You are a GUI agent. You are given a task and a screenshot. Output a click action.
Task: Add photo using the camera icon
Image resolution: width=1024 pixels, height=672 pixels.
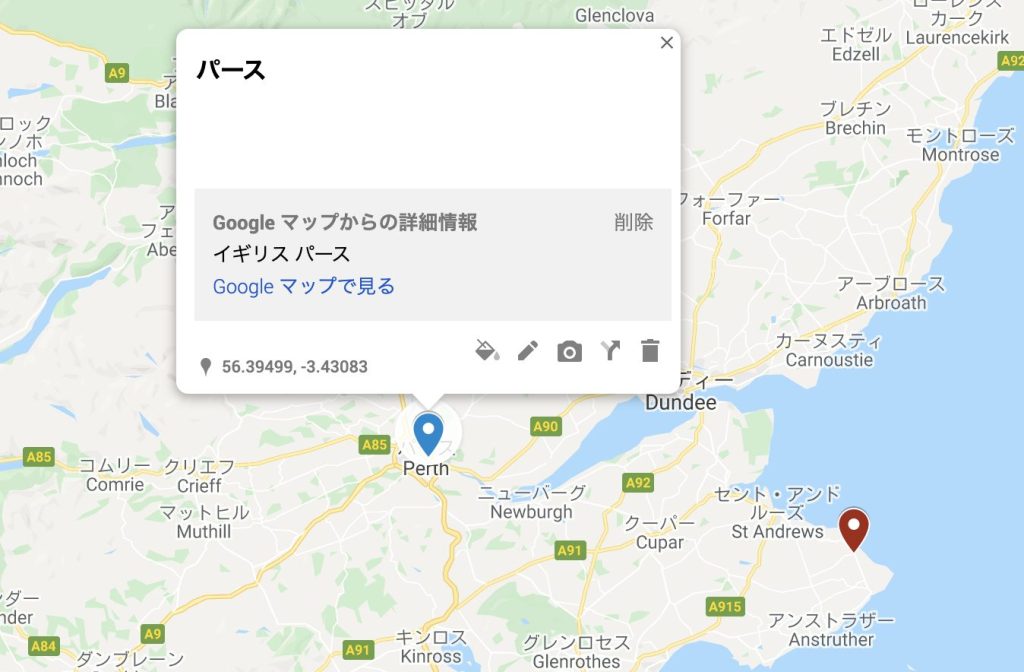(x=569, y=351)
